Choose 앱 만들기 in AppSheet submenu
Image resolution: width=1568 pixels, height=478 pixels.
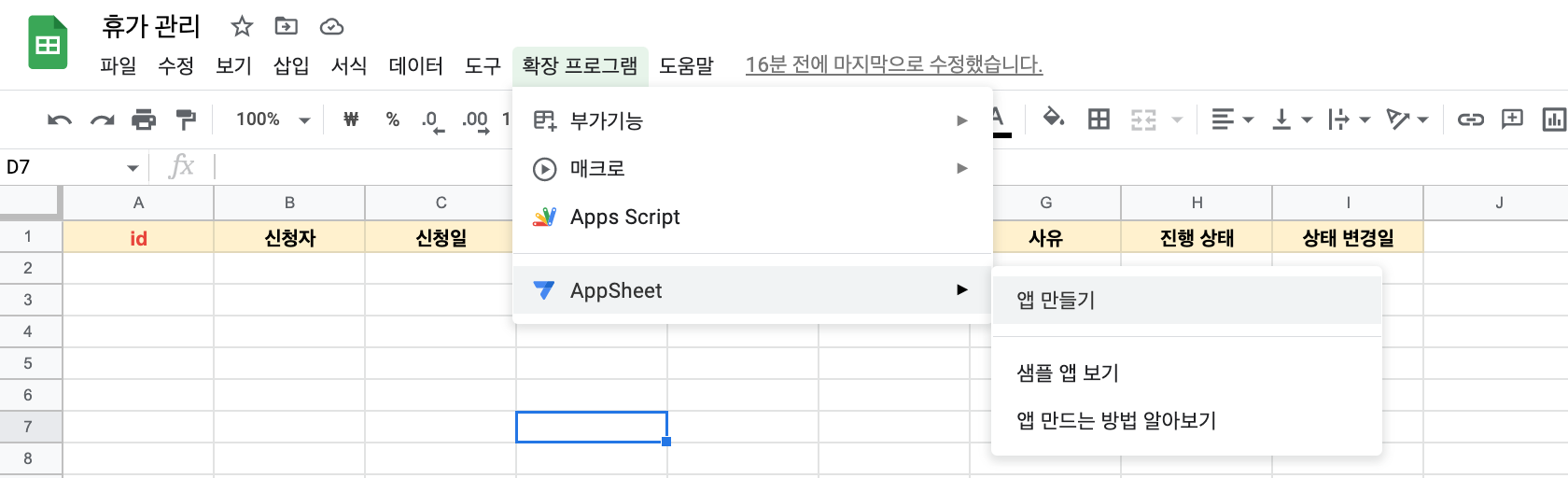(1186, 300)
